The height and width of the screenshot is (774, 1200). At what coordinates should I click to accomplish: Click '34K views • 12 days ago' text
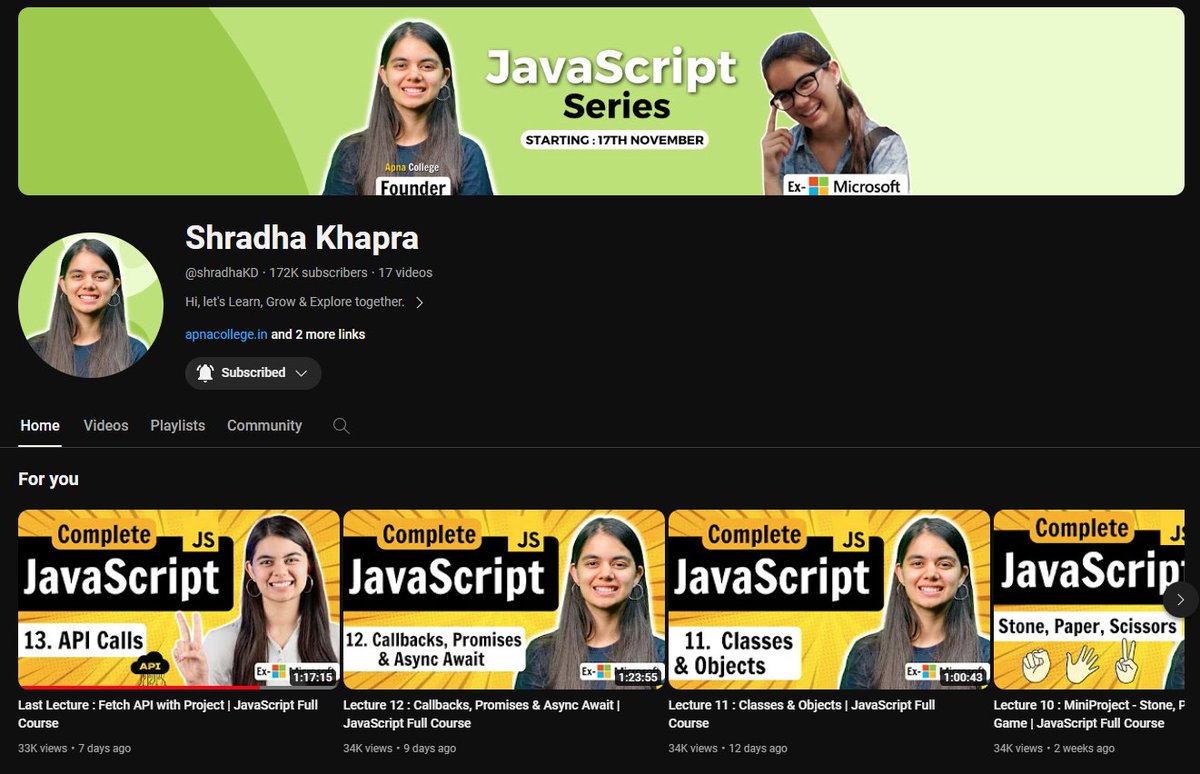point(727,748)
